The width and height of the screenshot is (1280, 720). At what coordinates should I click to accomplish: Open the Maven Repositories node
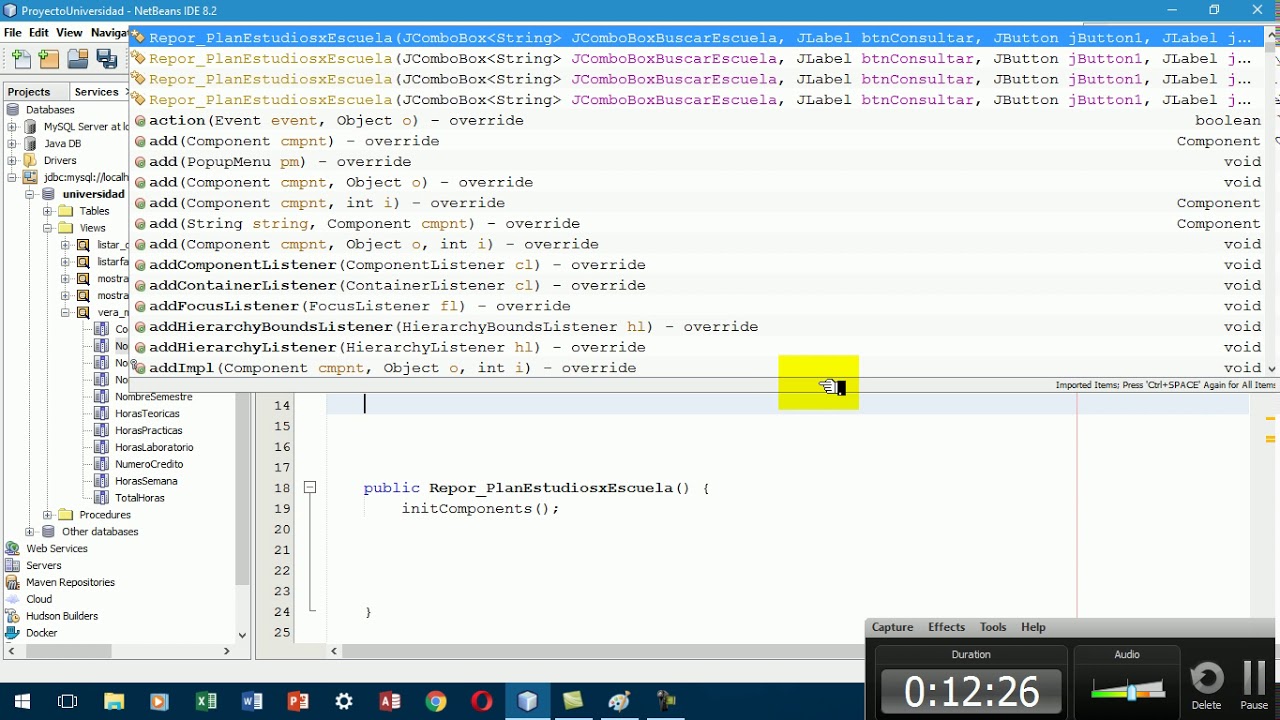pos(70,583)
